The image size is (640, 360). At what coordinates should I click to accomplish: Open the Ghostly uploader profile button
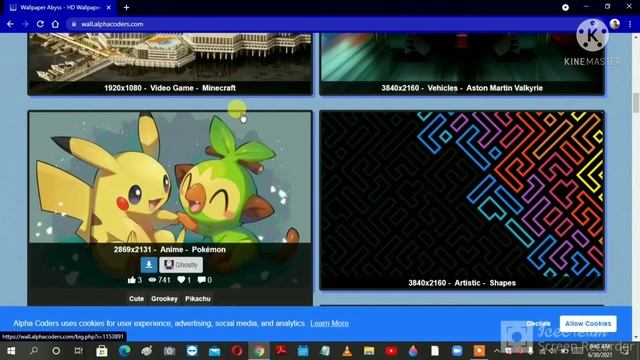(181, 265)
